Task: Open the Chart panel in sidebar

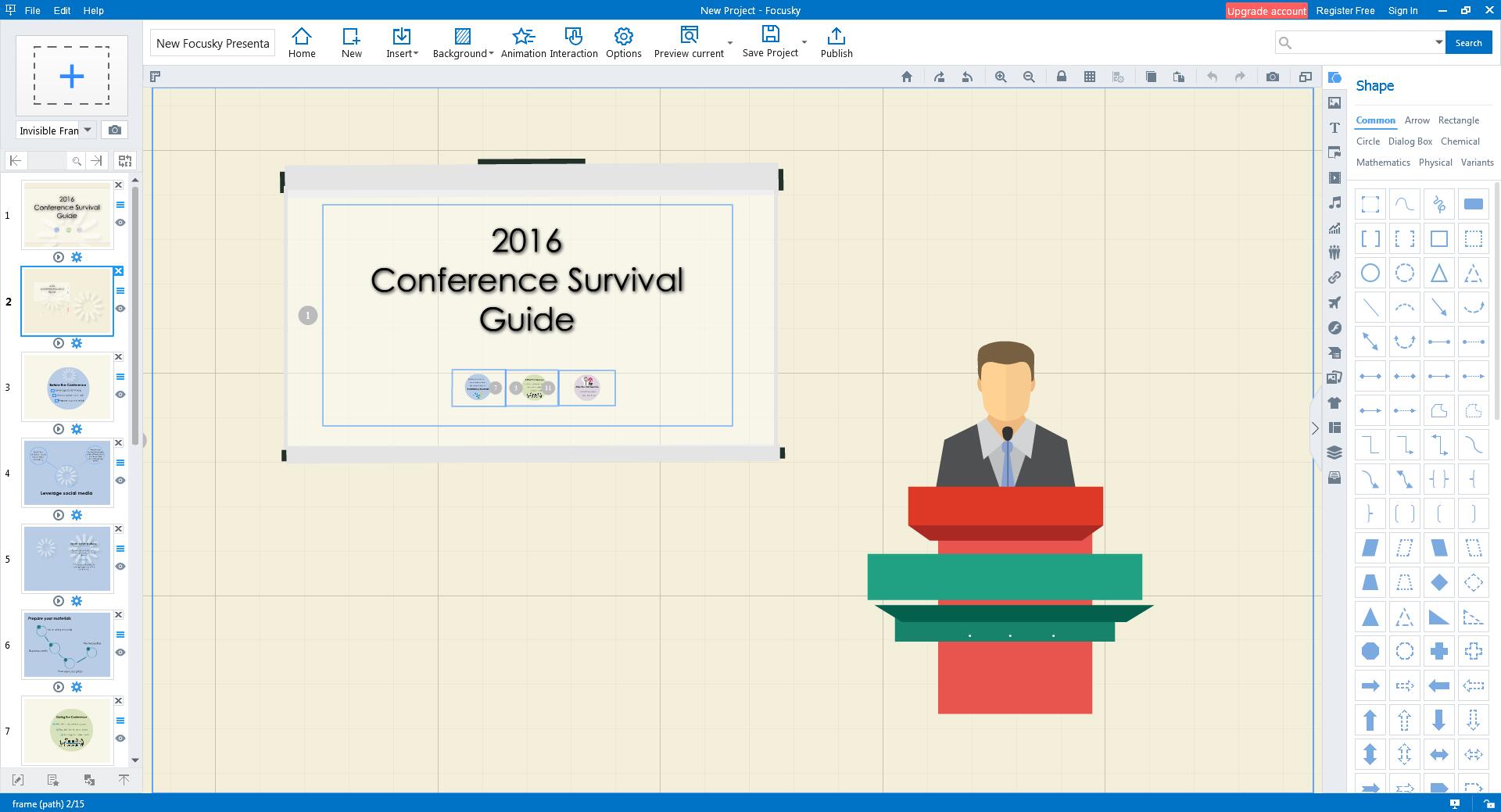Action: (x=1334, y=227)
